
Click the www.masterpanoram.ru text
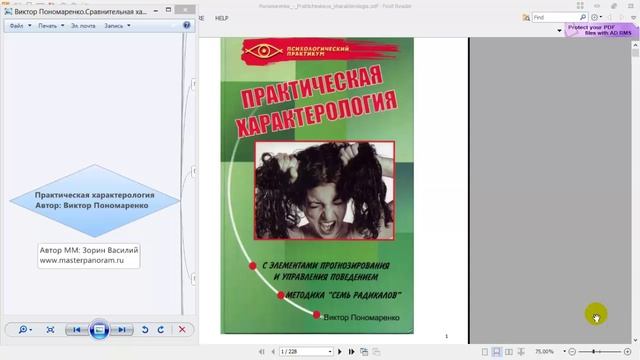(x=82, y=260)
